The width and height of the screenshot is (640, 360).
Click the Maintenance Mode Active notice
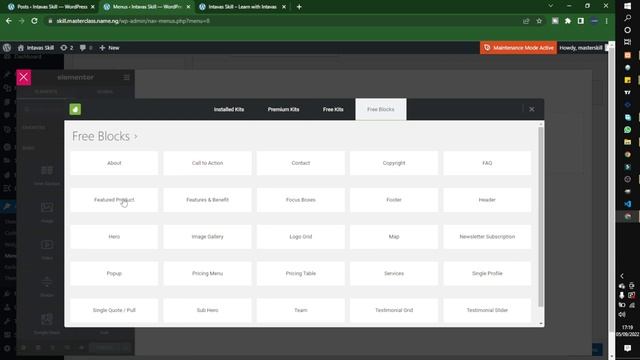(x=518, y=48)
